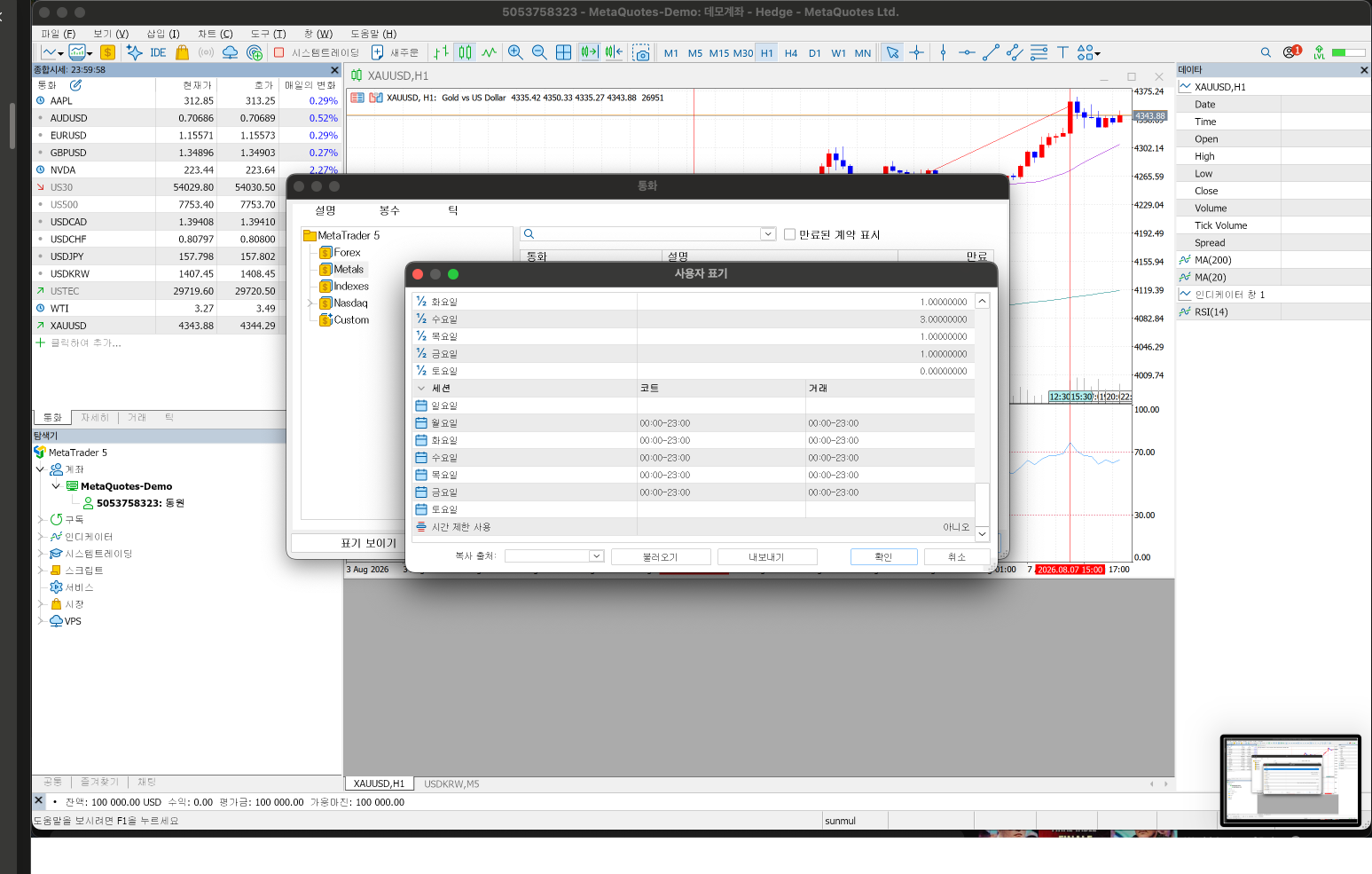
Task: Collapse the 계좌 node in the navigator
Action: click(x=40, y=469)
